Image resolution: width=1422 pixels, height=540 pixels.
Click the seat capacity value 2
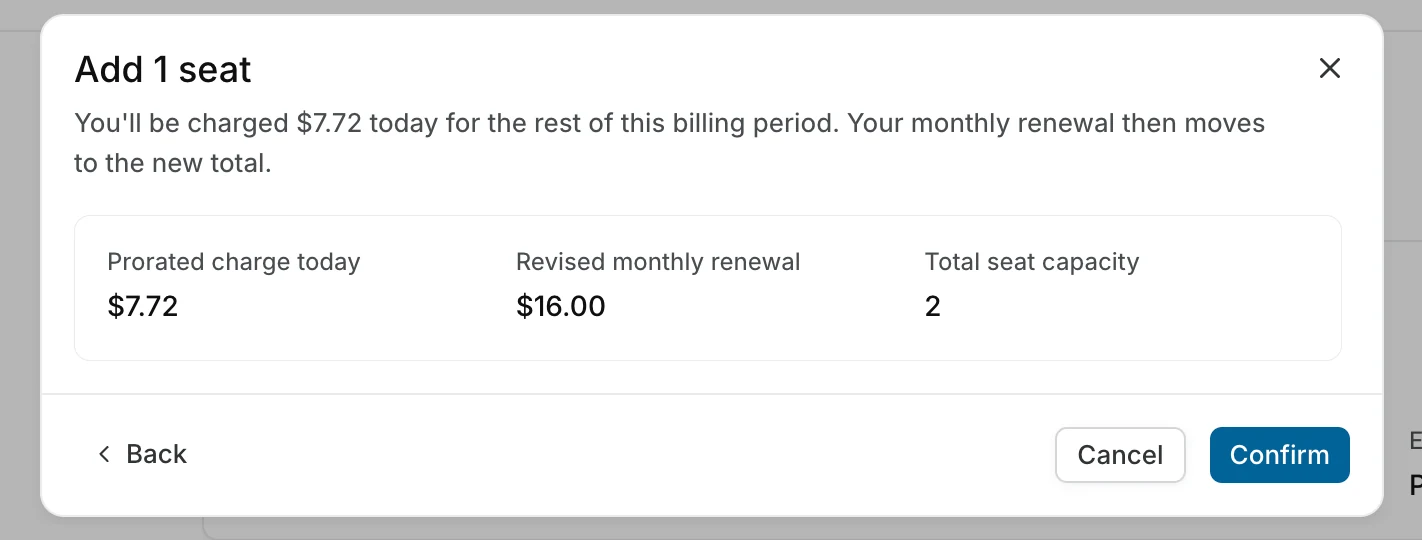[x=933, y=306]
